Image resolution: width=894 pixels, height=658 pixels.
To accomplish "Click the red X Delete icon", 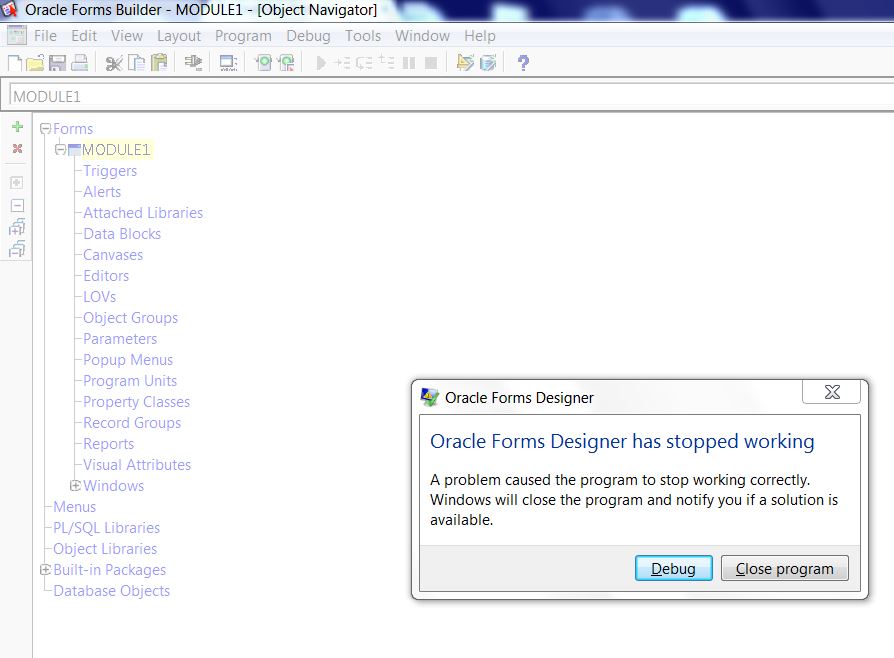I will coord(17,149).
